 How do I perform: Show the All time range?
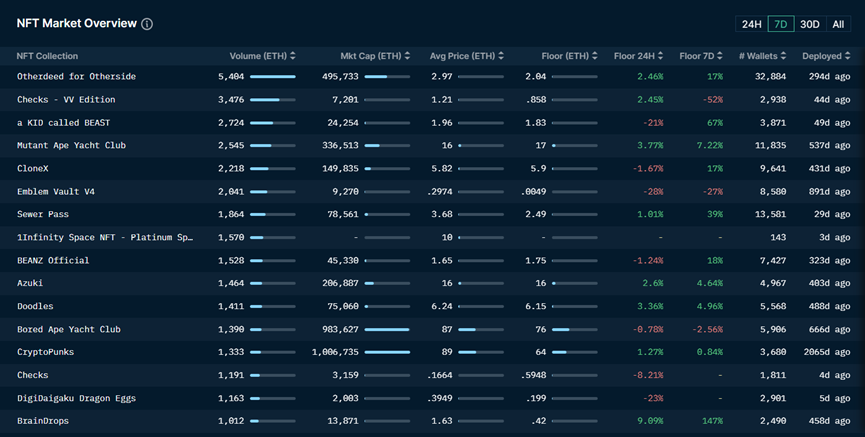[838, 24]
